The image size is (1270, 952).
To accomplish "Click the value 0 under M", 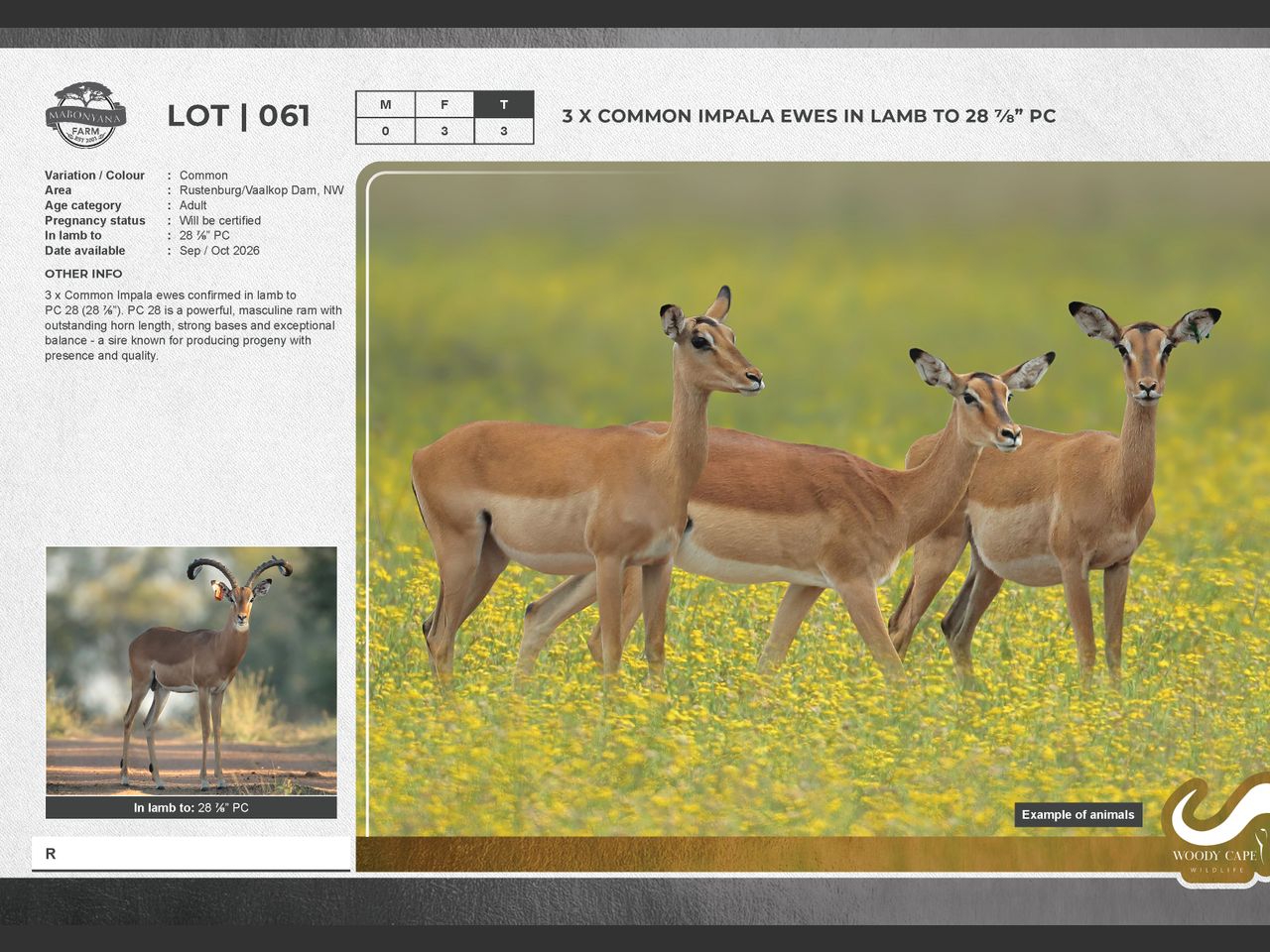I will tap(385, 131).
